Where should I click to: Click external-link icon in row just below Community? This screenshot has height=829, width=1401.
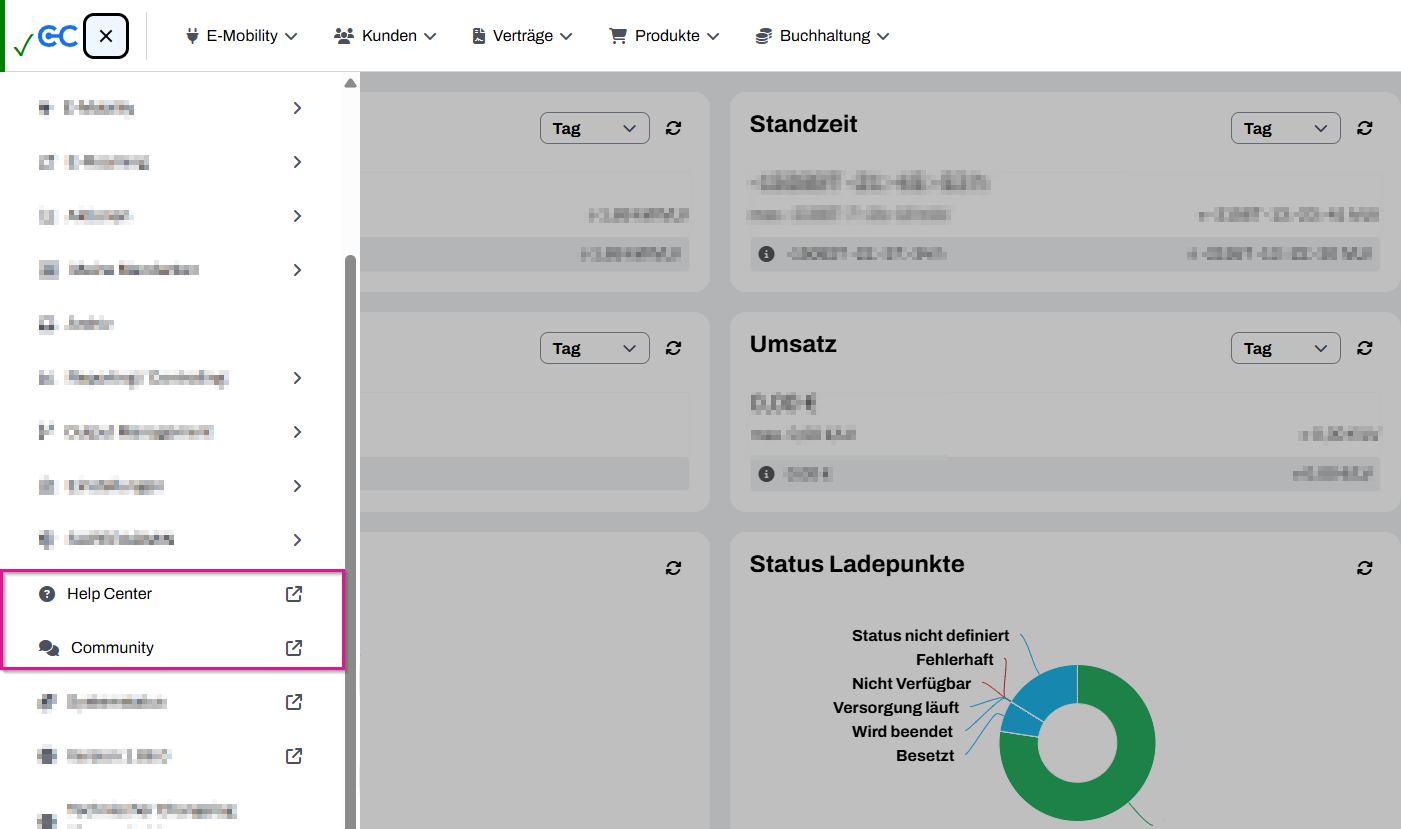tap(294, 702)
